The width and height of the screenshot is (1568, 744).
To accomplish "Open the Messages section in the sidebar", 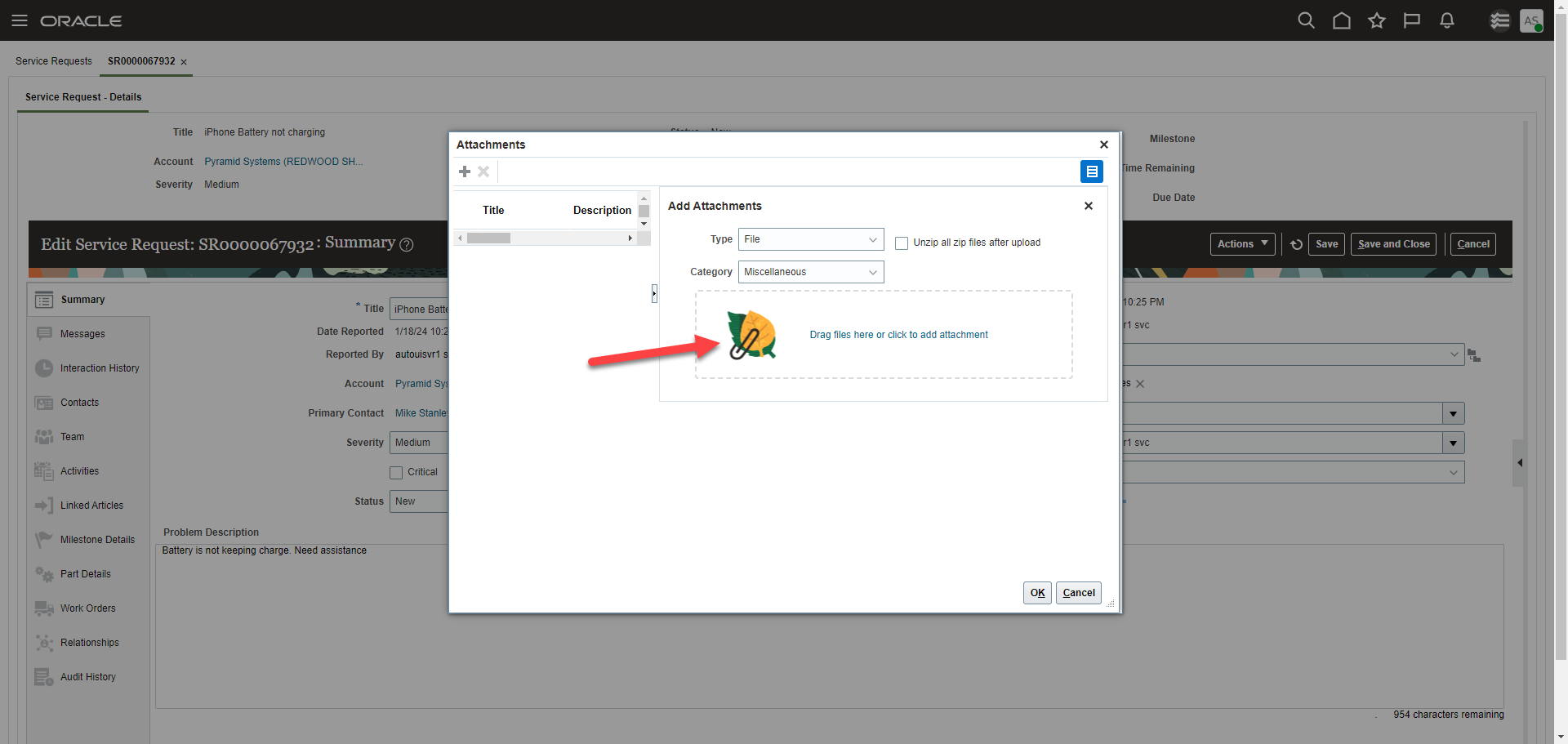I will [82, 333].
